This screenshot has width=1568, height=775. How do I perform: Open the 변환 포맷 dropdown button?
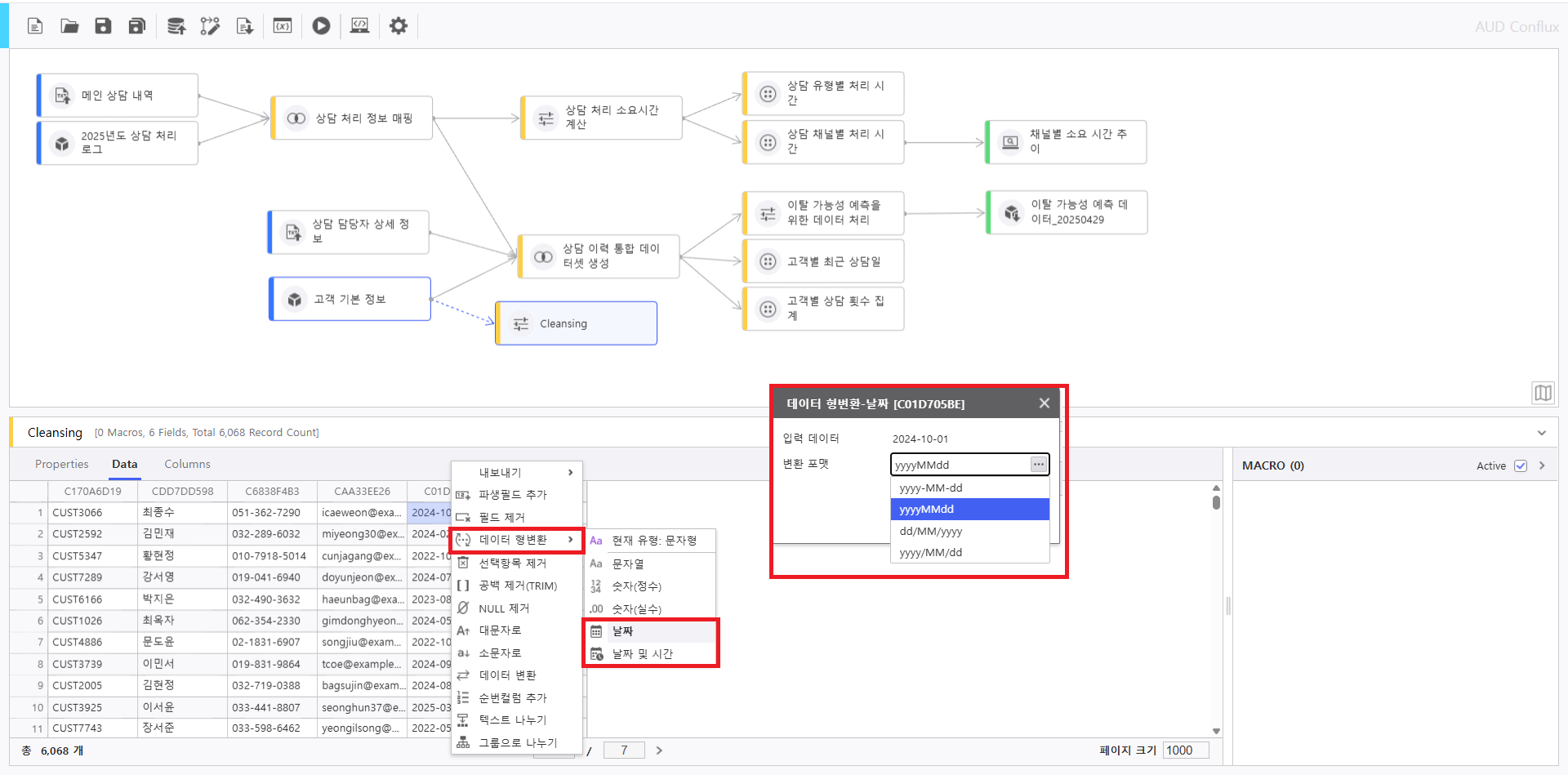tap(1038, 465)
